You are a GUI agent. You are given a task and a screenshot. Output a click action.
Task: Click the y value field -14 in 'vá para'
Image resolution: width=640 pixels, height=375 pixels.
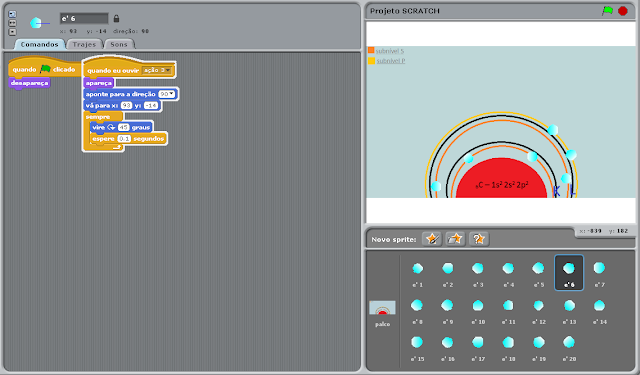coord(151,105)
